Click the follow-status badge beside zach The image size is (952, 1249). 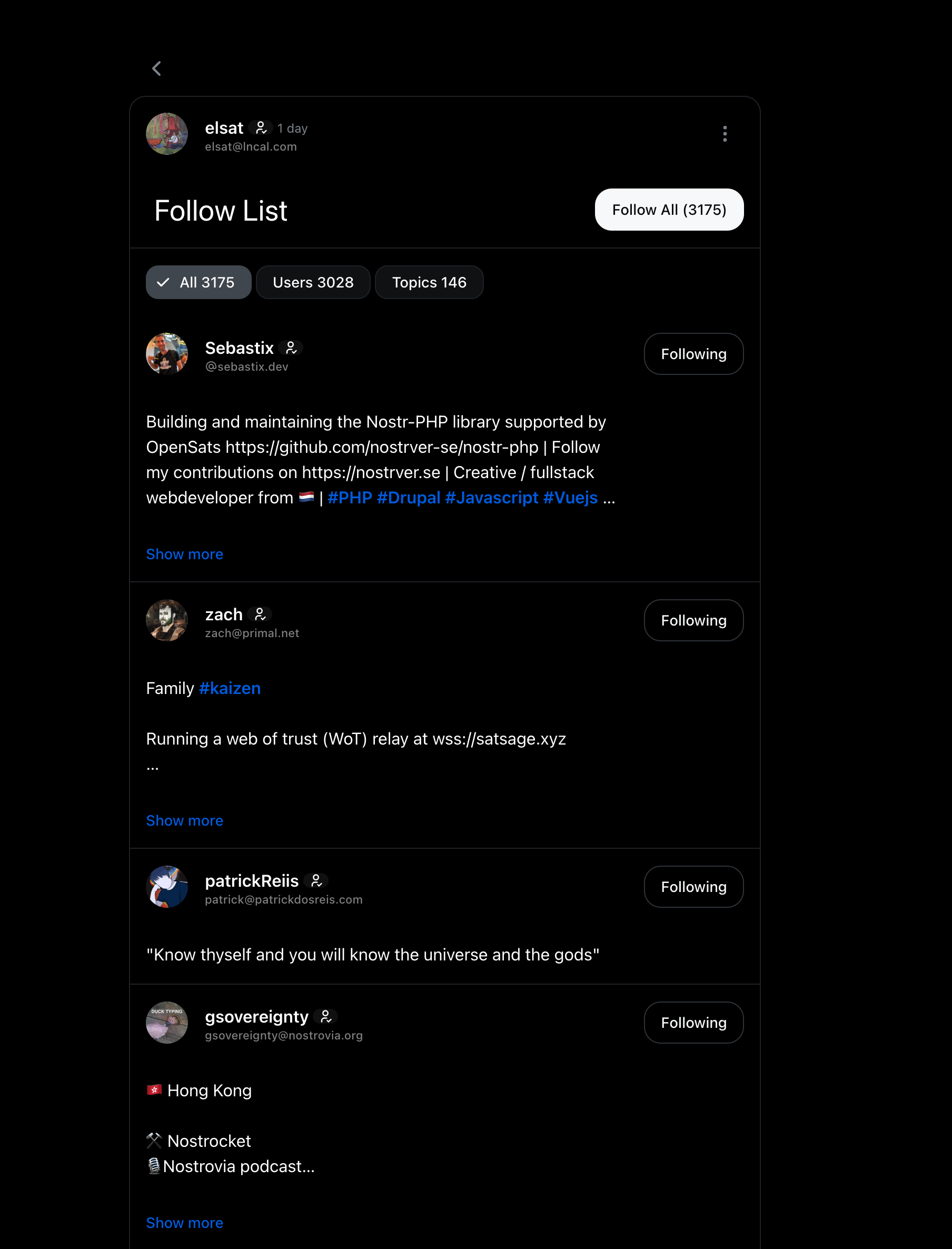260,614
